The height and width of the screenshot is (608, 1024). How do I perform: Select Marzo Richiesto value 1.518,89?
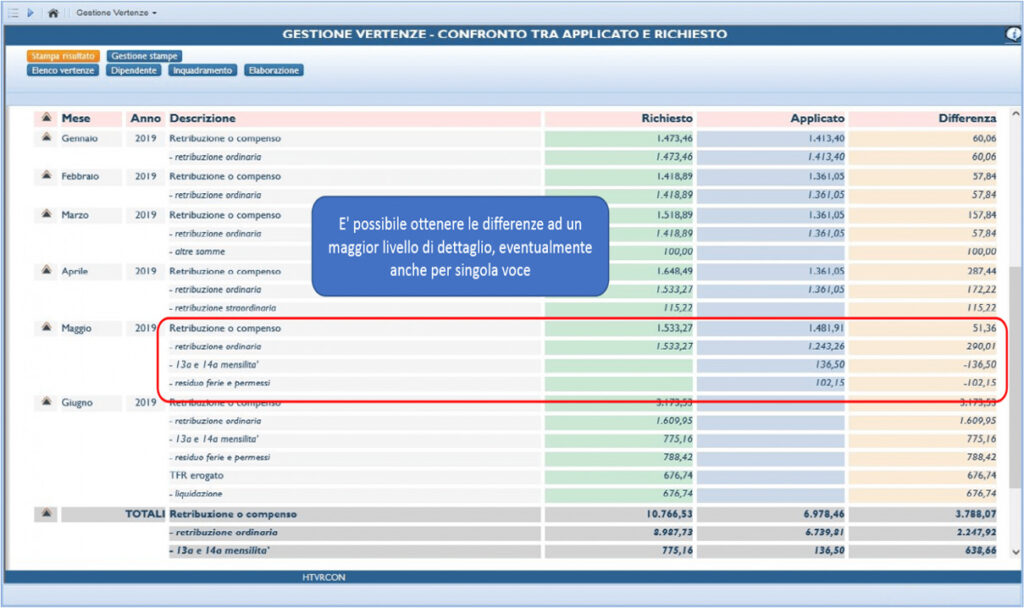point(674,215)
